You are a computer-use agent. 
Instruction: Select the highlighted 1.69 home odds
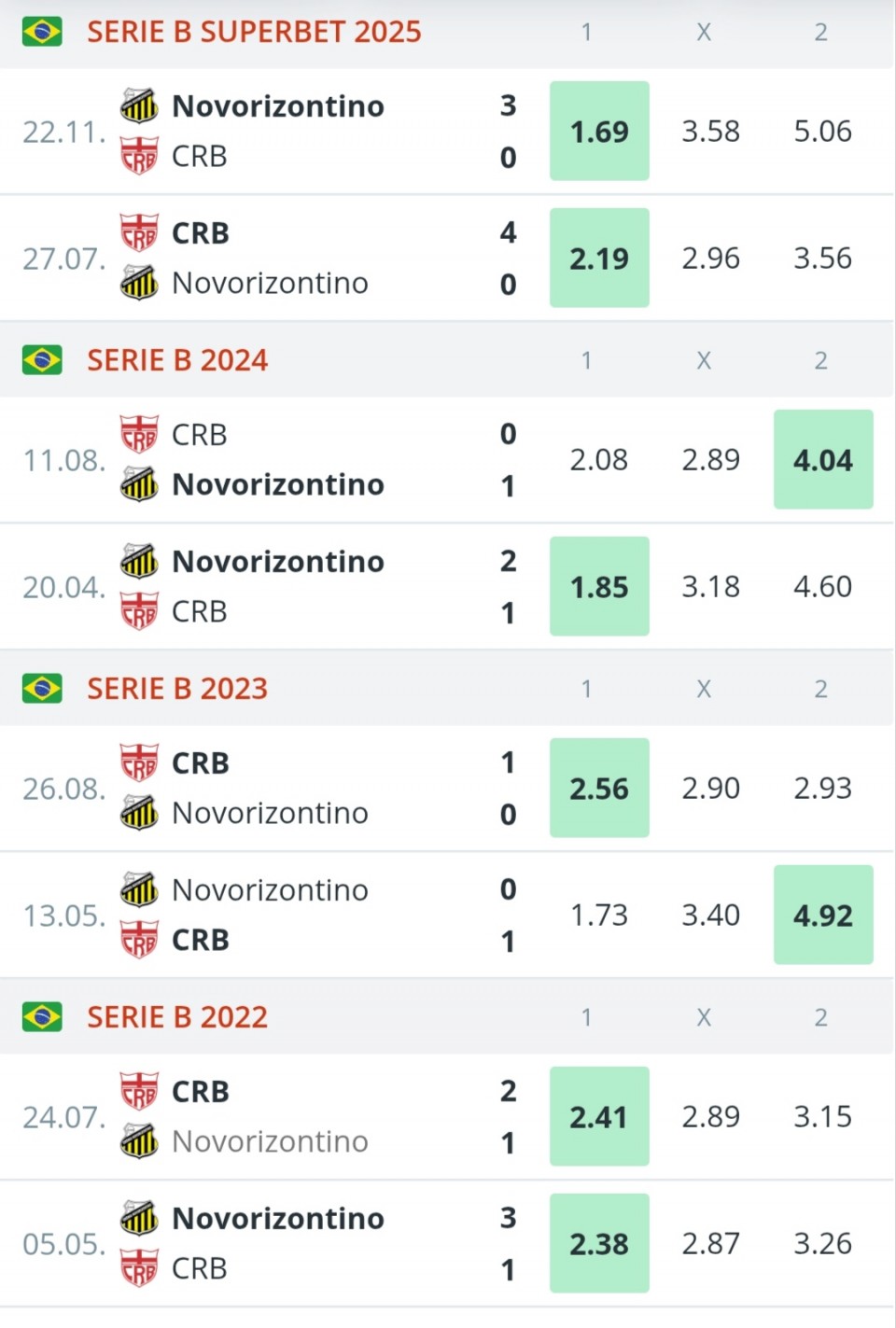599,131
